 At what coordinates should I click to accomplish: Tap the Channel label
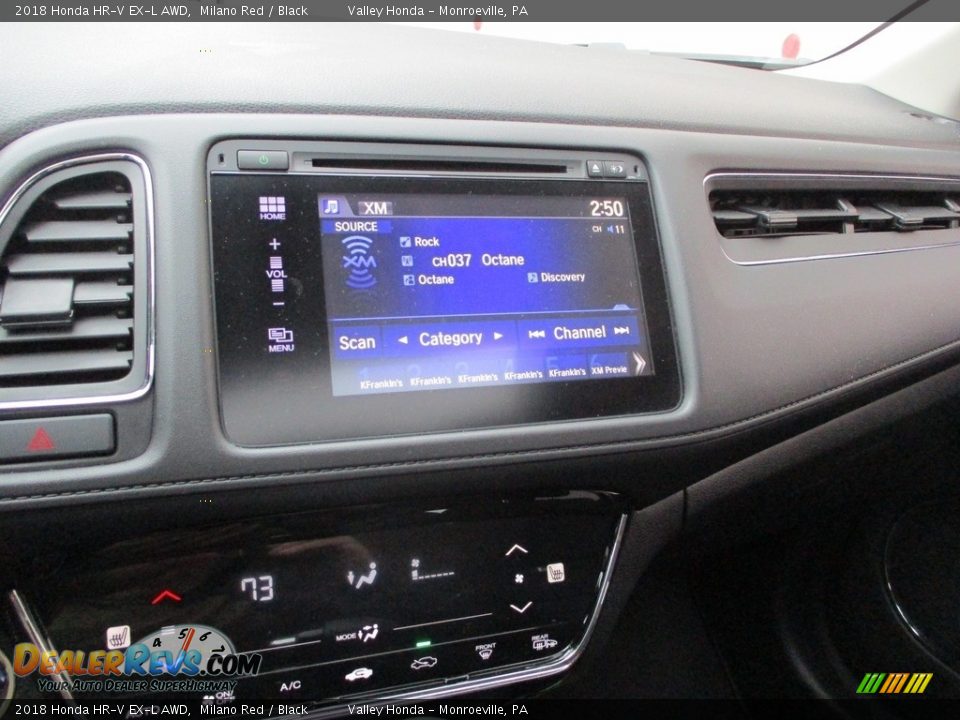pyautogui.click(x=579, y=332)
